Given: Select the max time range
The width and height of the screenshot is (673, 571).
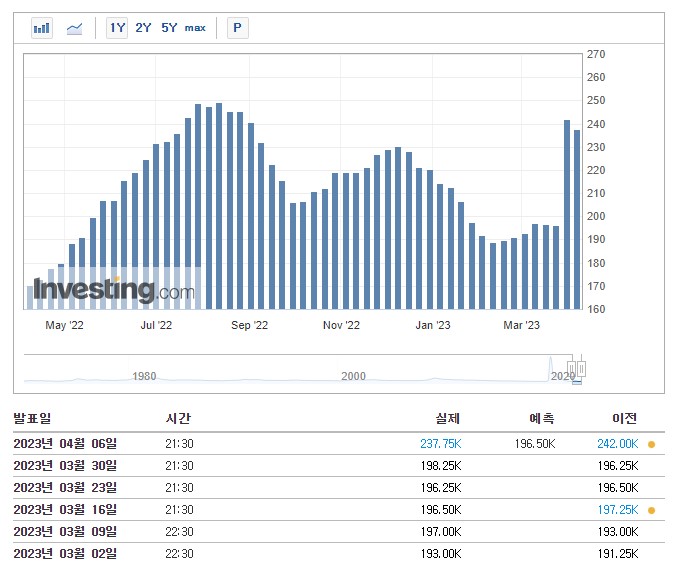Looking at the screenshot, I should tap(195, 28).
